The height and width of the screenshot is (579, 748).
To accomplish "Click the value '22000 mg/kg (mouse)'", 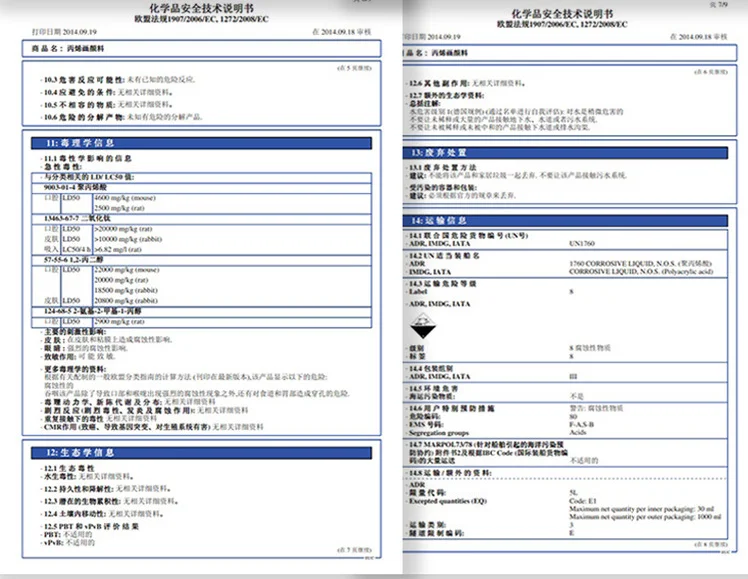I will click(x=127, y=270).
